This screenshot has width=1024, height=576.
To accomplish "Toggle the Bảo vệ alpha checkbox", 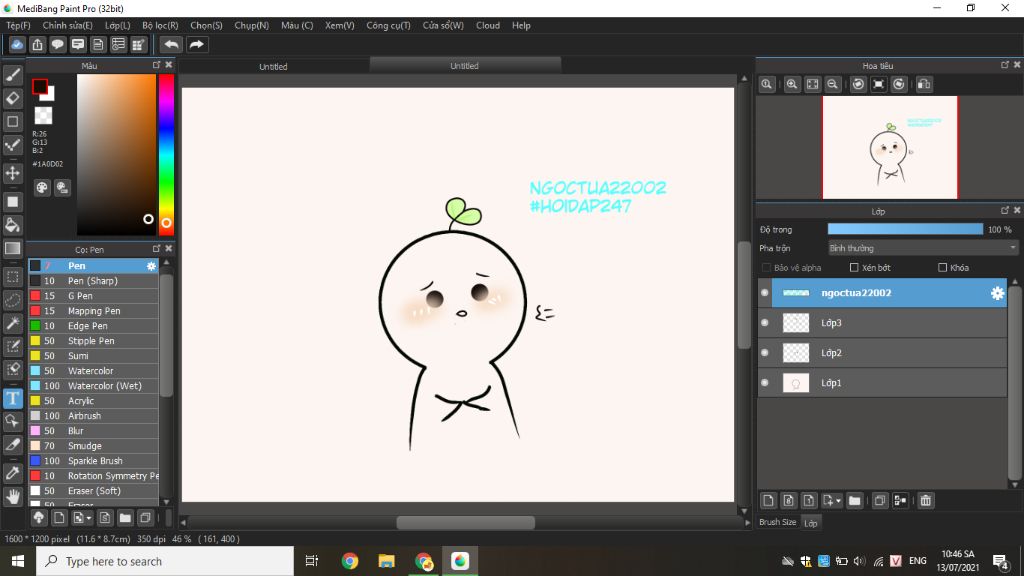I will (x=767, y=268).
